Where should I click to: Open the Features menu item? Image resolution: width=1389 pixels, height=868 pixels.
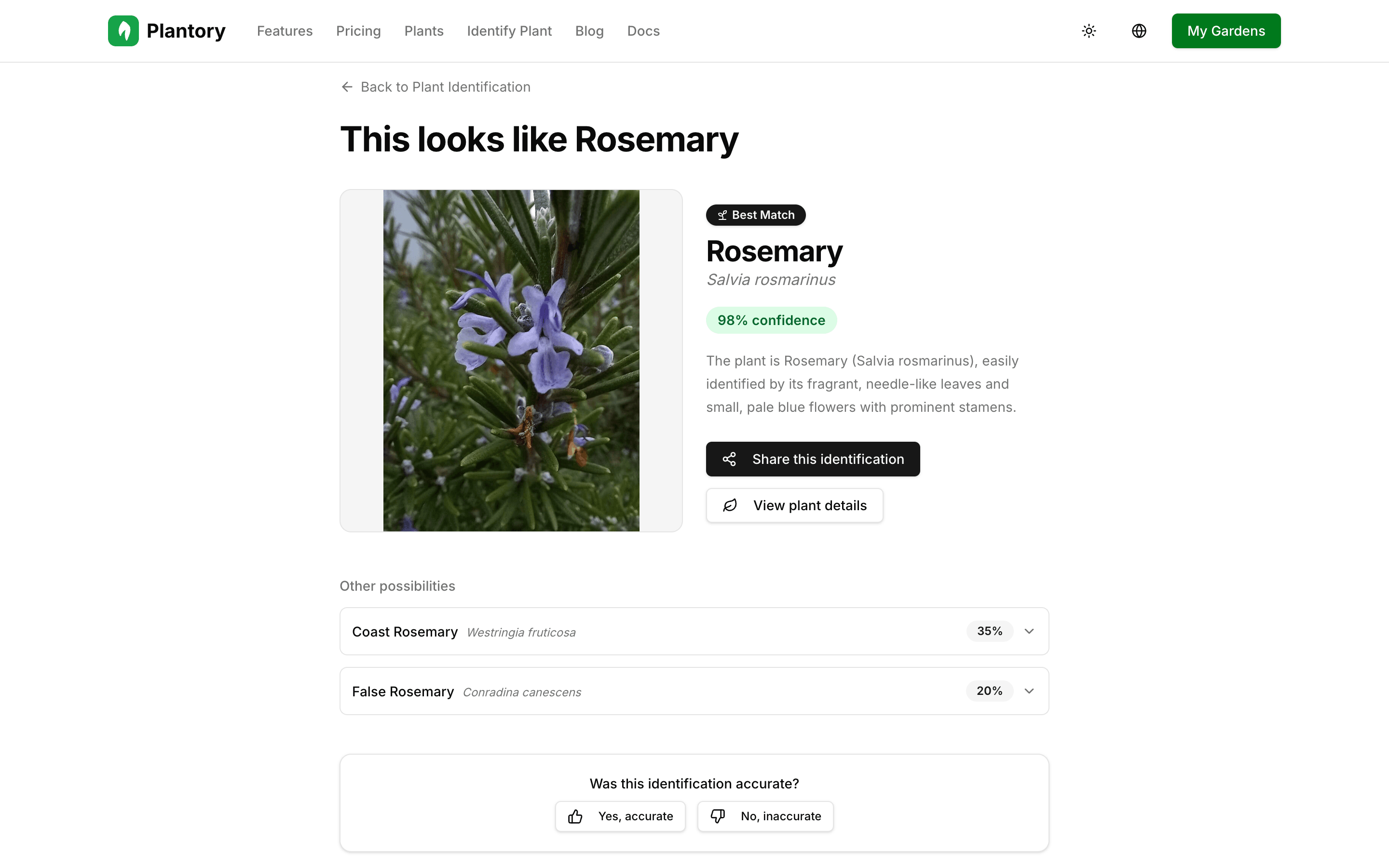[x=285, y=31]
